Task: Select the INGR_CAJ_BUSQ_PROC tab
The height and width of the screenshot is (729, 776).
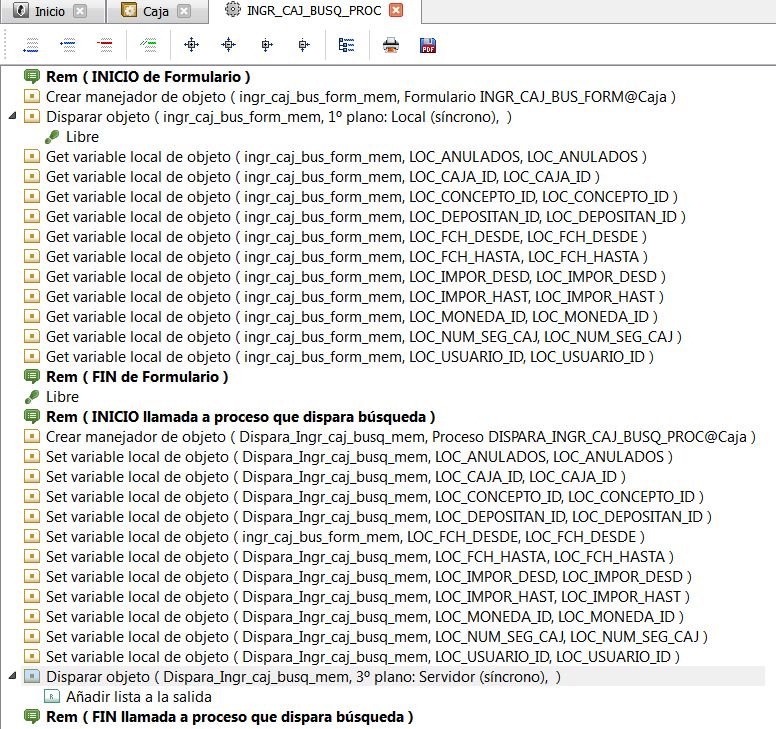Action: pos(314,11)
